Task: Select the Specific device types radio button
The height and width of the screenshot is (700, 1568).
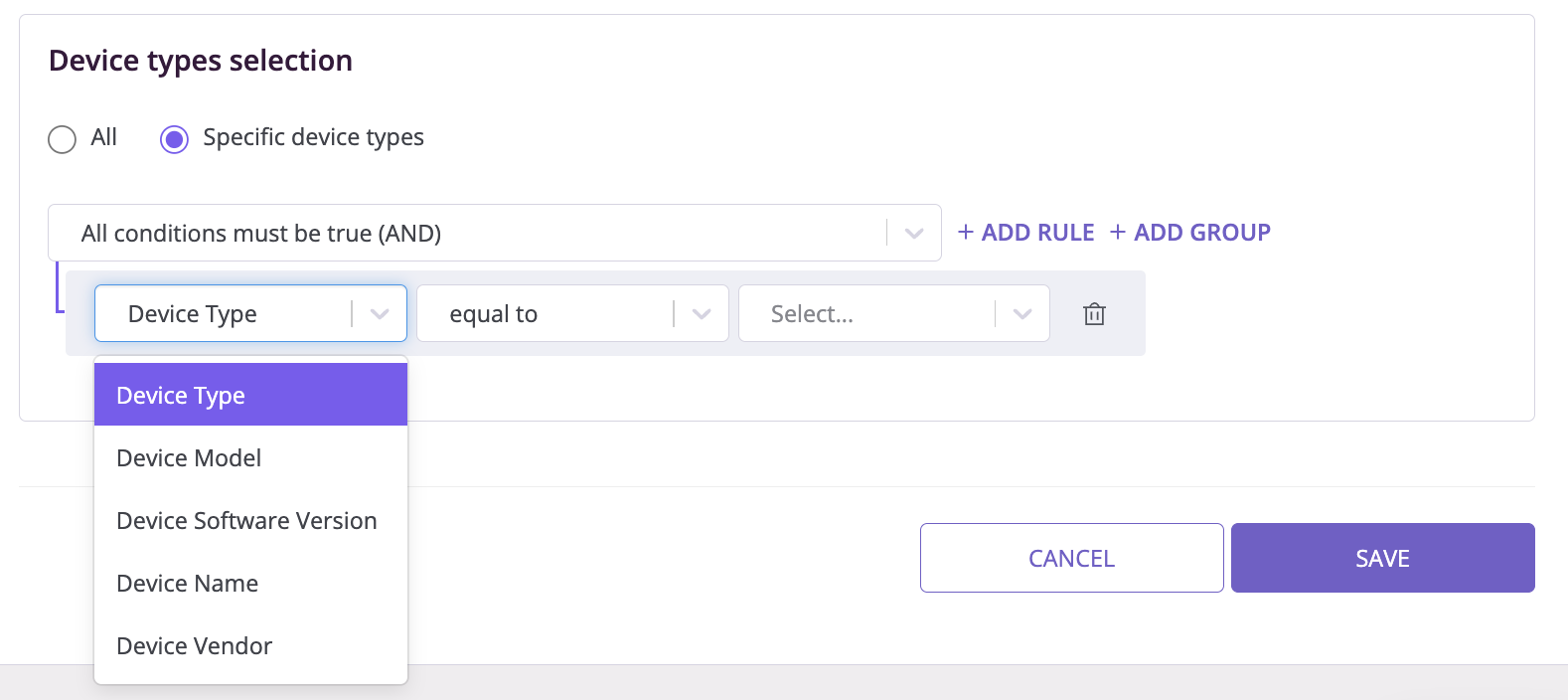Action: [174, 139]
